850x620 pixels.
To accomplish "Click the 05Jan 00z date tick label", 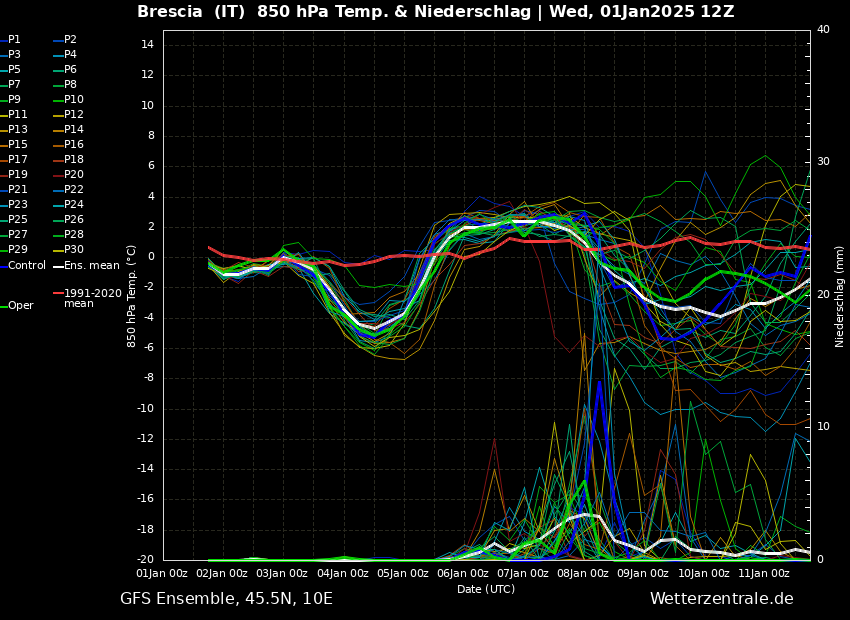I will click(403, 573).
